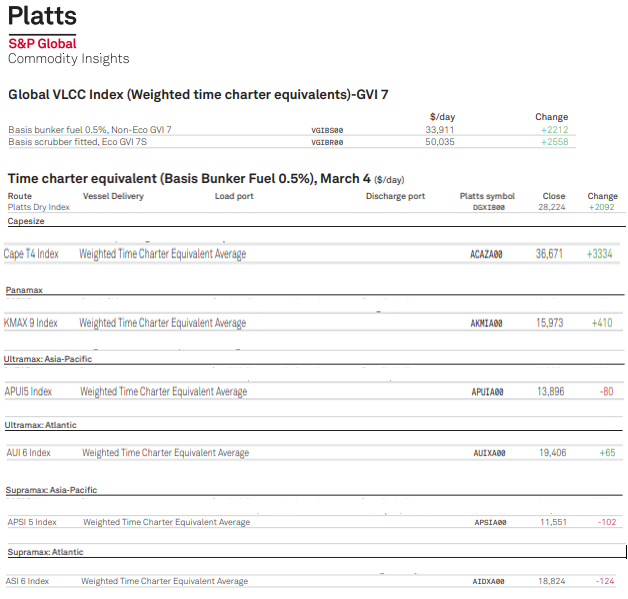The height and width of the screenshot is (599, 628).
Task: Click the APSI 5 Index label
Action: [x=32, y=522]
